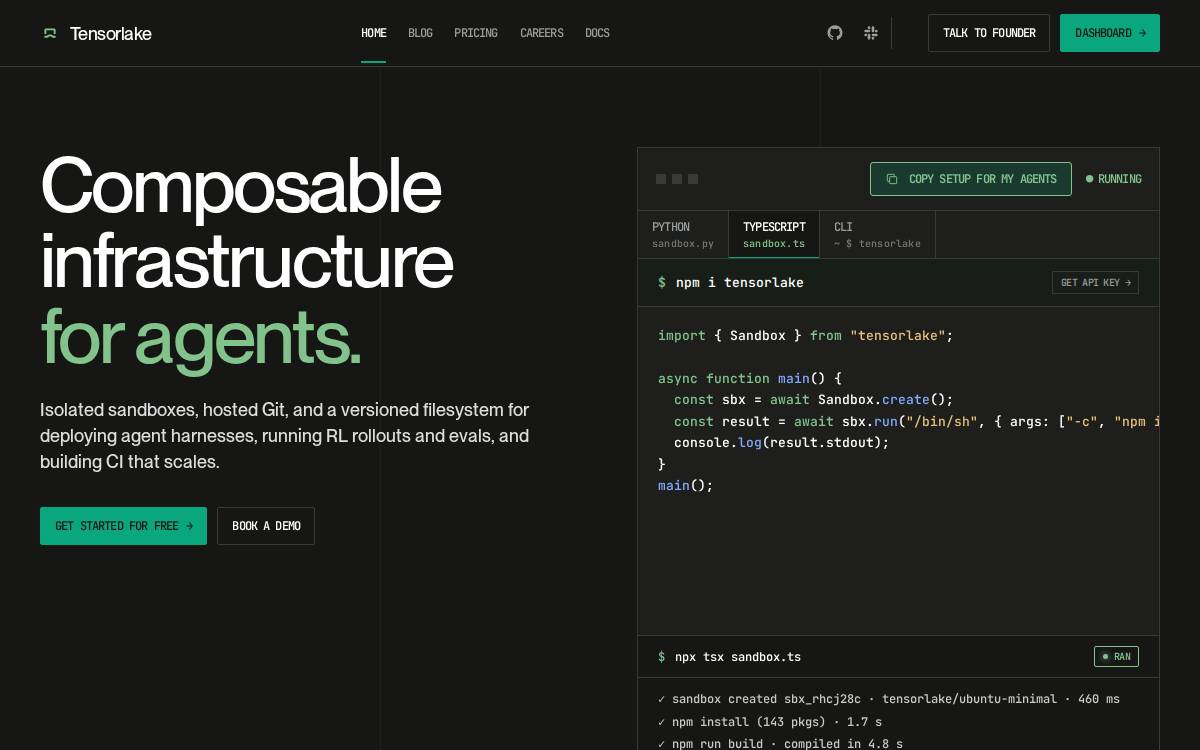Click the 'Composable infrastructure' headline
Image resolution: width=1200 pixels, height=750 pixels.
click(x=247, y=223)
